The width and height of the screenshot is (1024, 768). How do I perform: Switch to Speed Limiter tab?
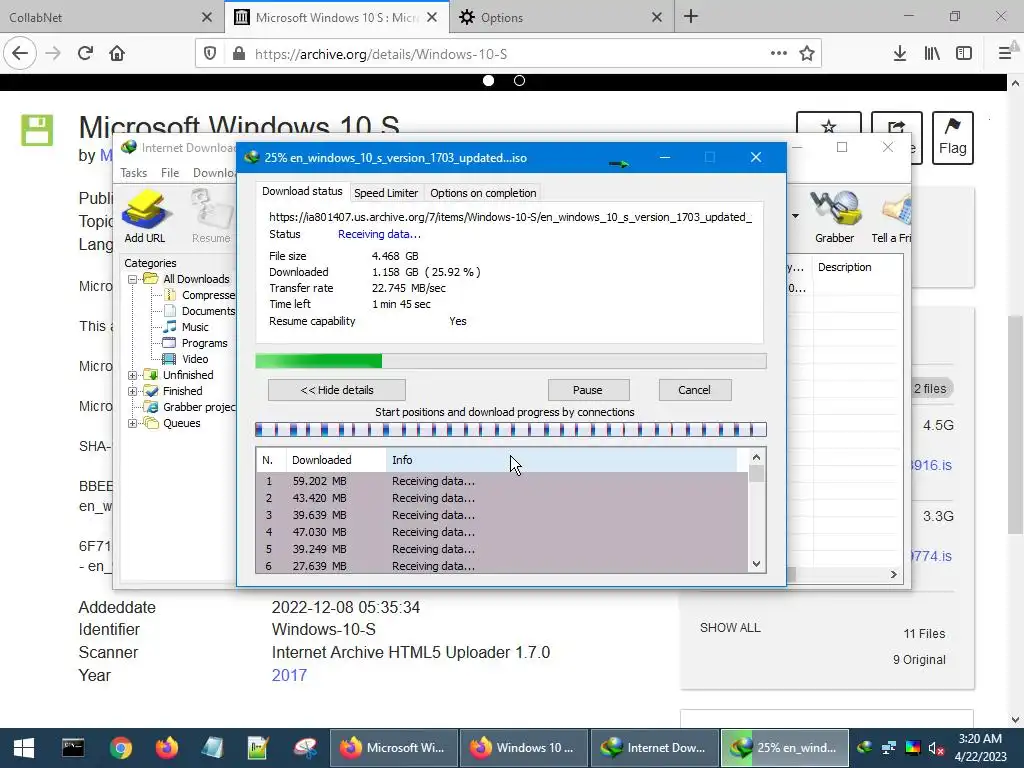pyautogui.click(x=386, y=193)
